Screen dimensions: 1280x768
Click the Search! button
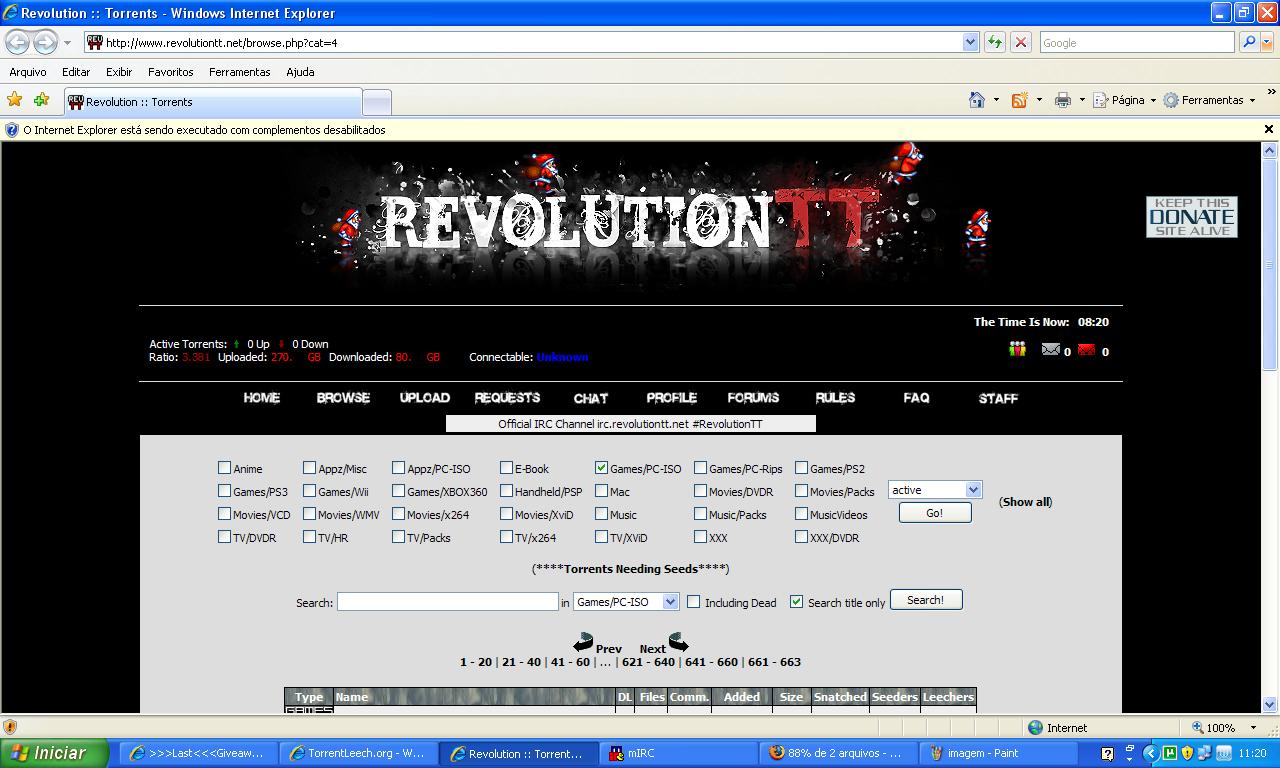pos(925,600)
